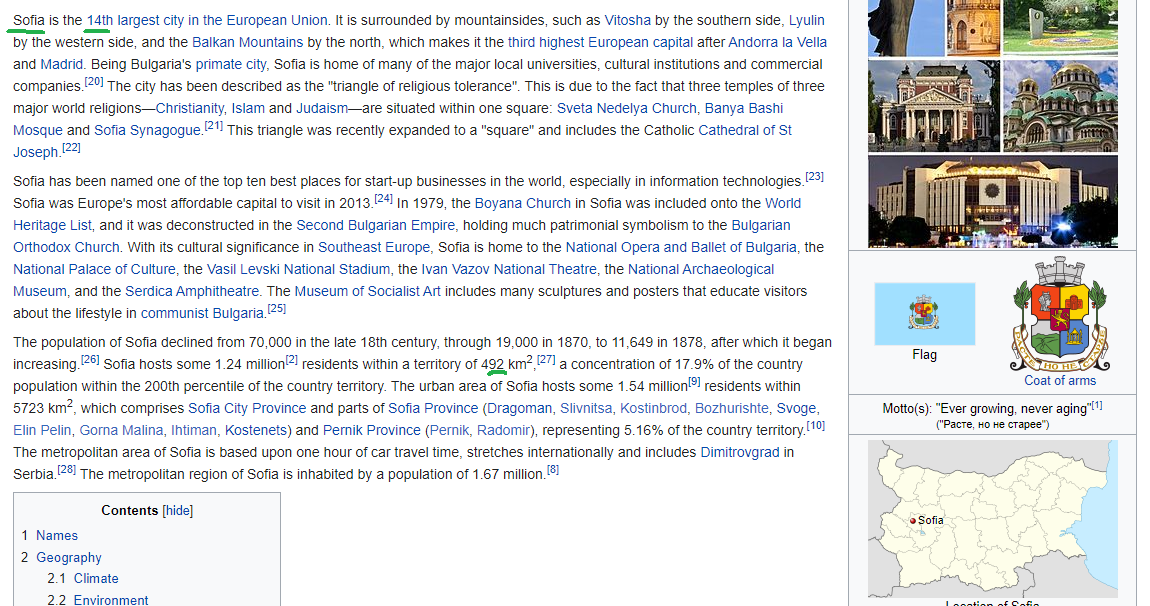Open the National Palace of Culture night photo
1150x606 pixels.
click(x=992, y=200)
